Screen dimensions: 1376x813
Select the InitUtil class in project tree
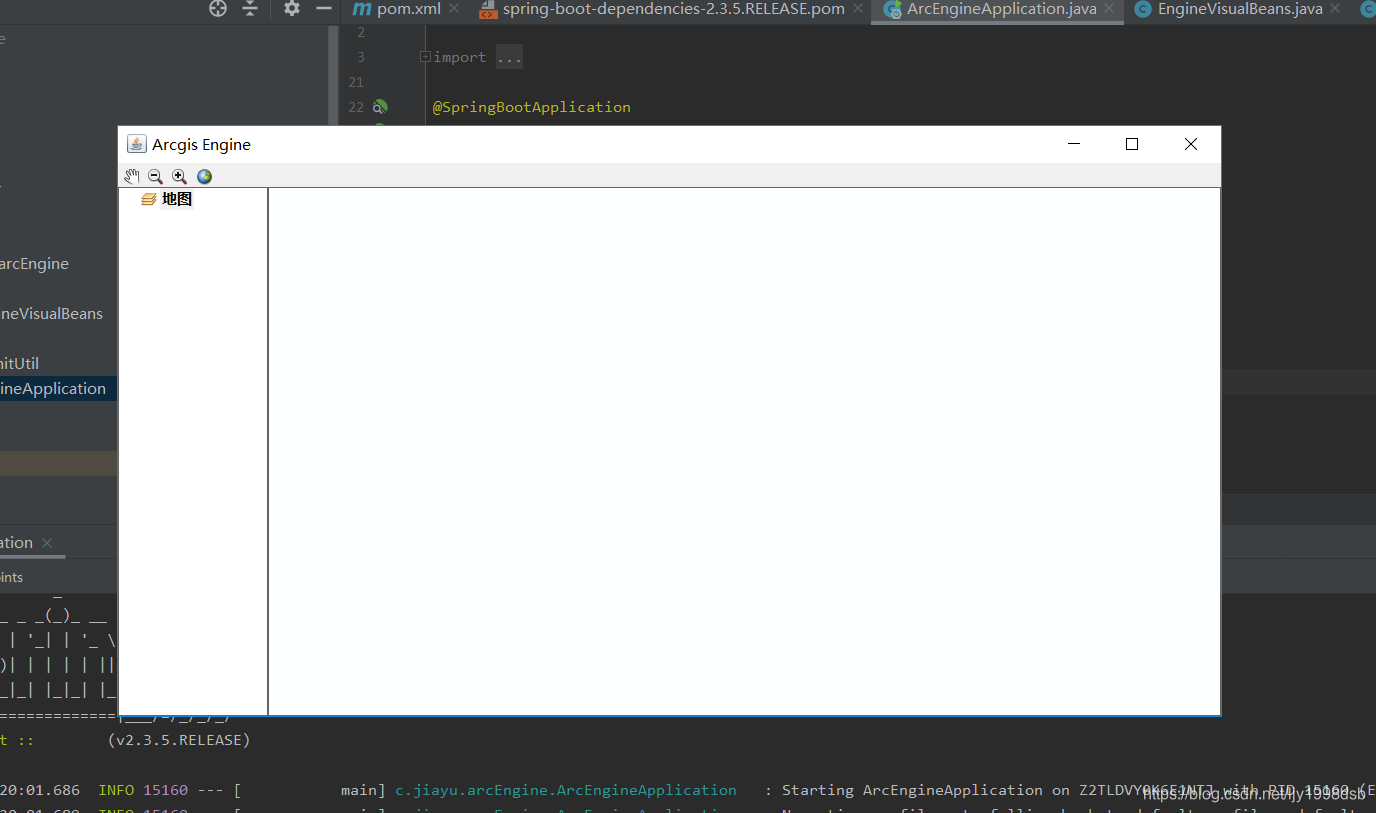(x=19, y=363)
